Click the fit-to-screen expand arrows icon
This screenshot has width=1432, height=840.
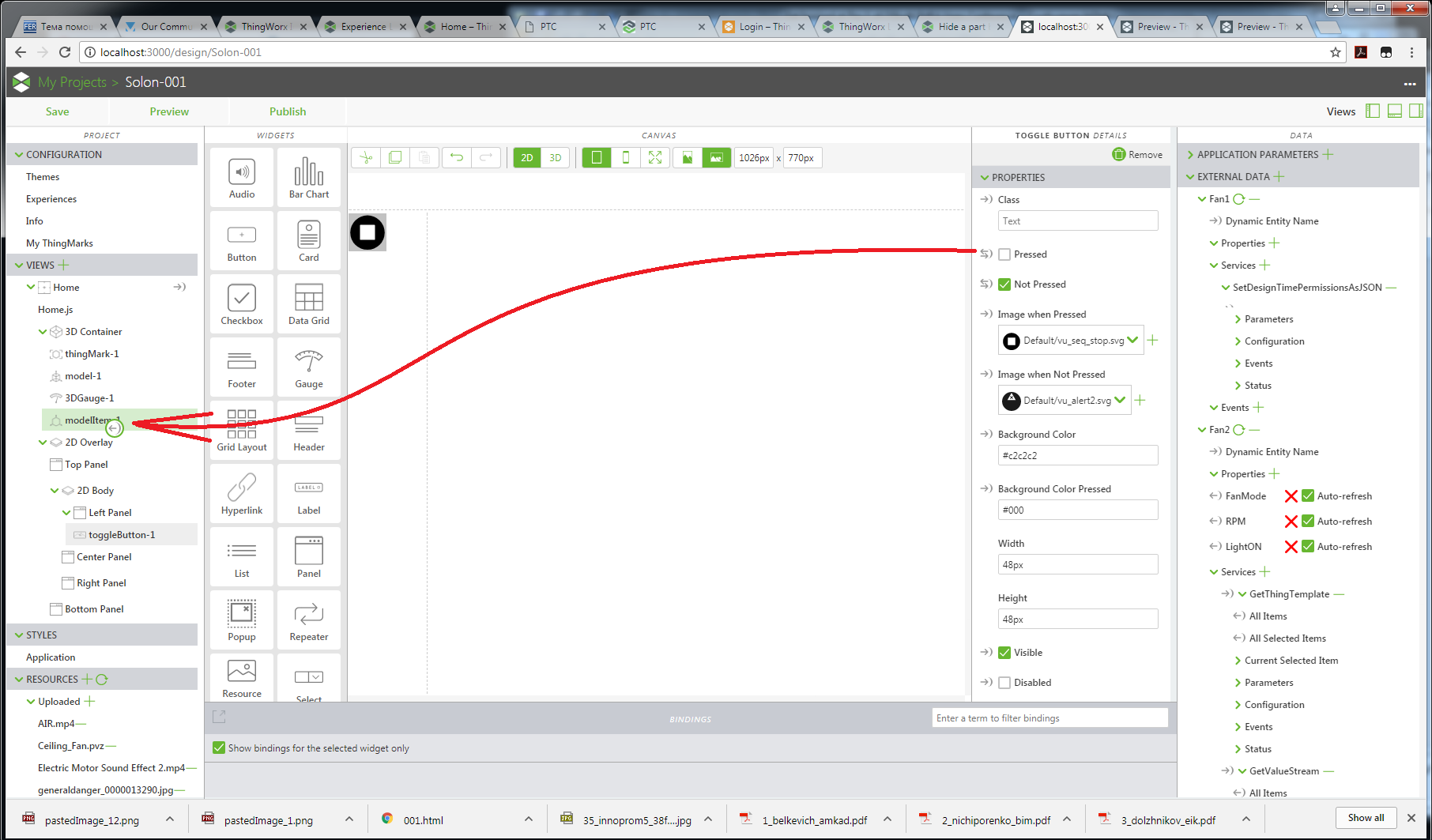655,158
